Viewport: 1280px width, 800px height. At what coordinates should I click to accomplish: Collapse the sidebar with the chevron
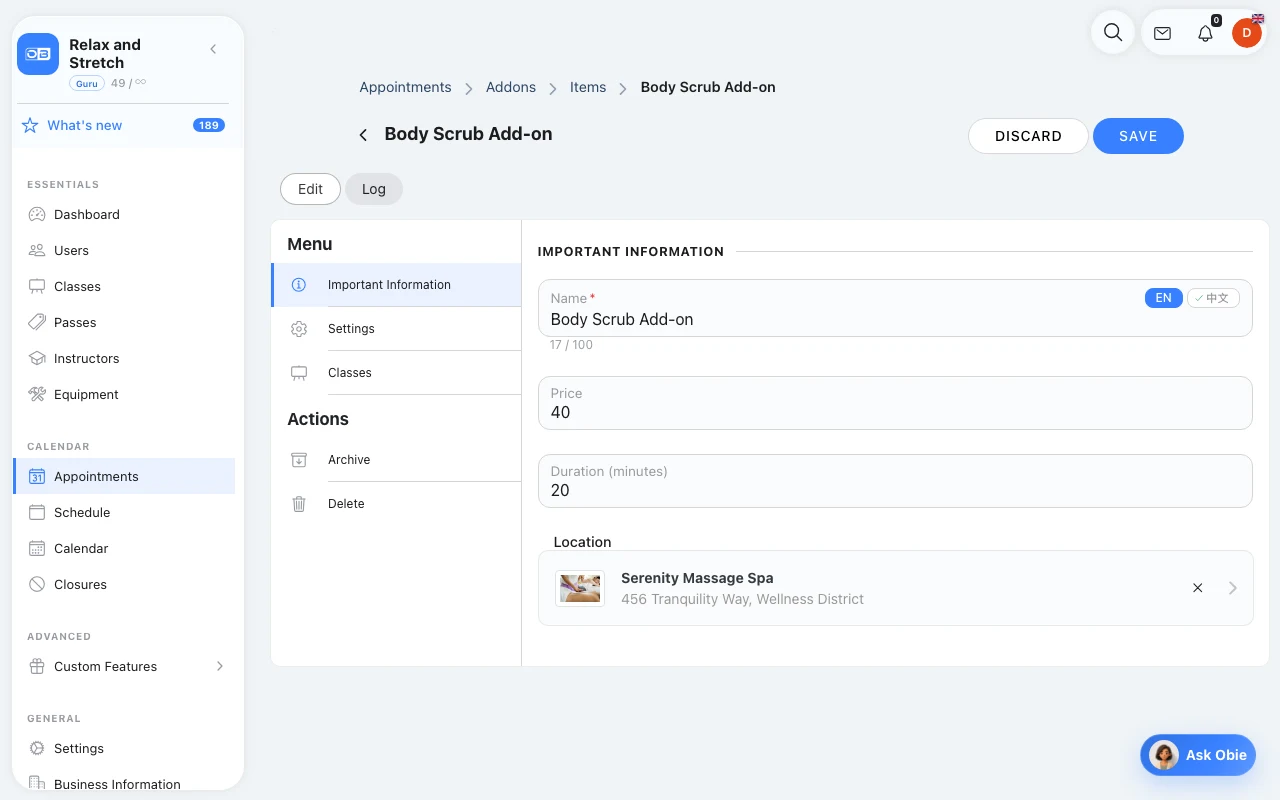[x=213, y=49]
